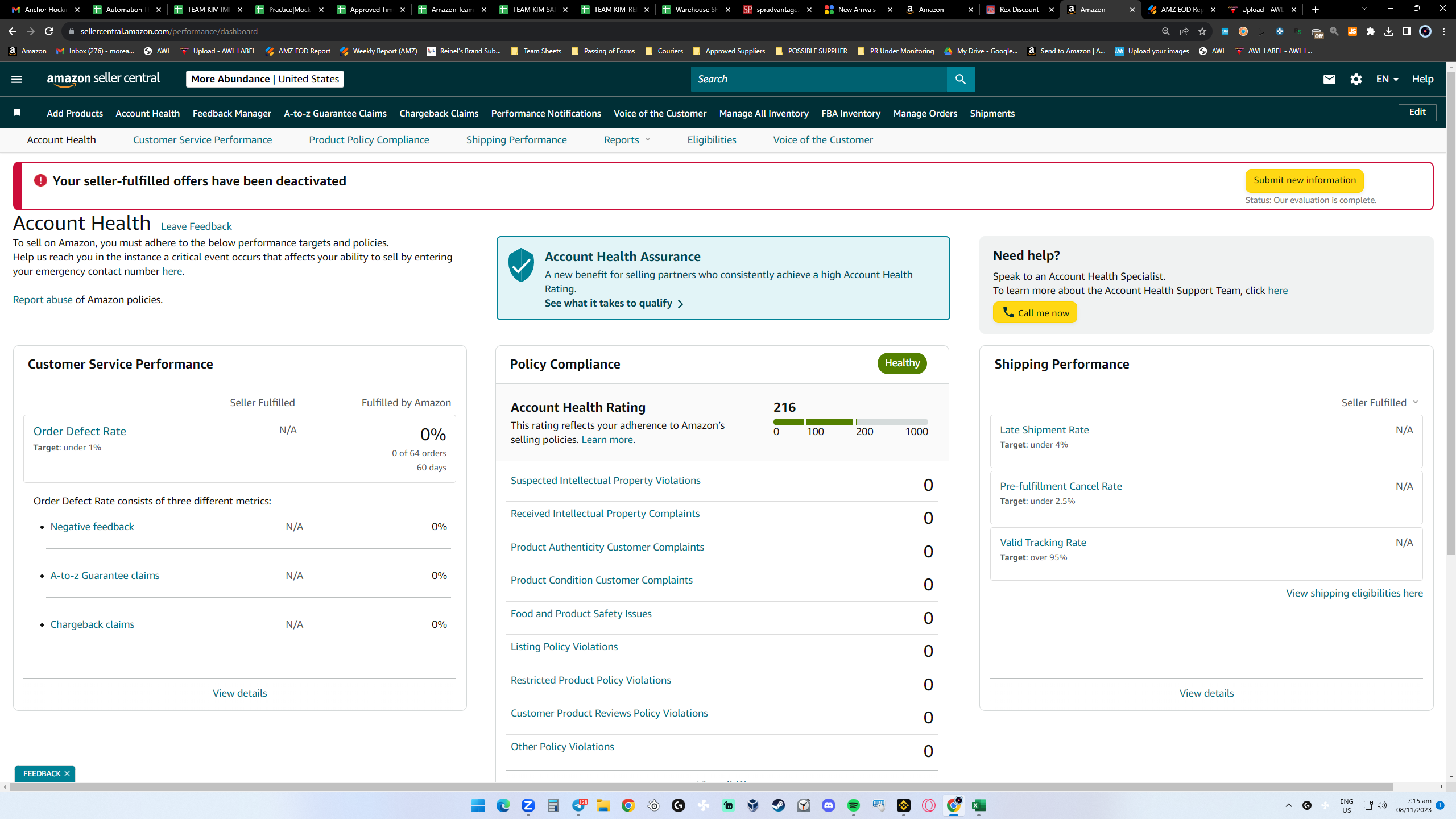Open the Windows Start menu
Screen dimensions: 1456x819
click(x=478, y=805)
